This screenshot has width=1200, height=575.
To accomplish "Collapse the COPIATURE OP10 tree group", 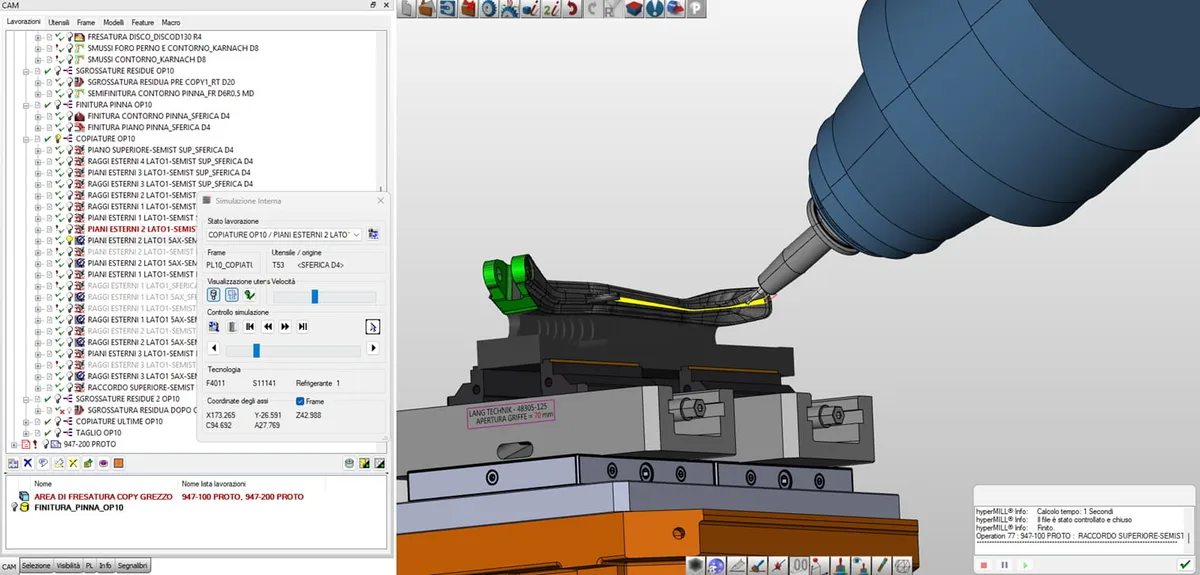I will [x=26, y=138].
